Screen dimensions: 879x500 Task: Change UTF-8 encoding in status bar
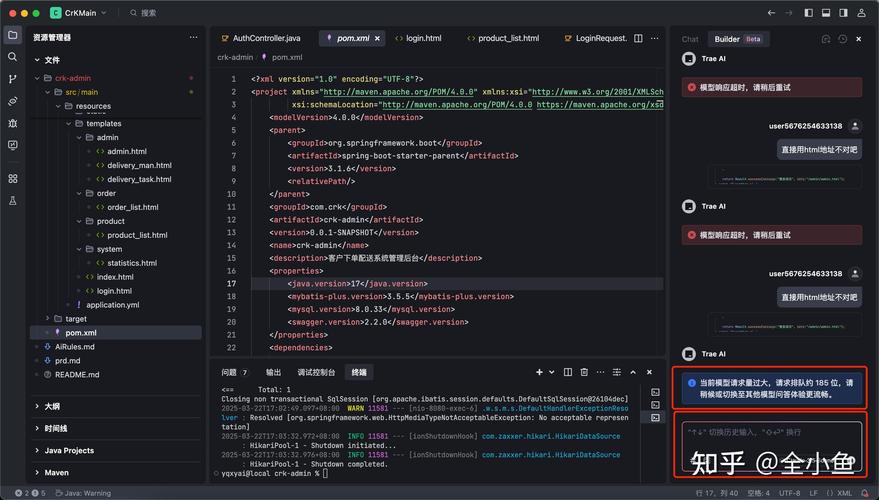[789, 493]
